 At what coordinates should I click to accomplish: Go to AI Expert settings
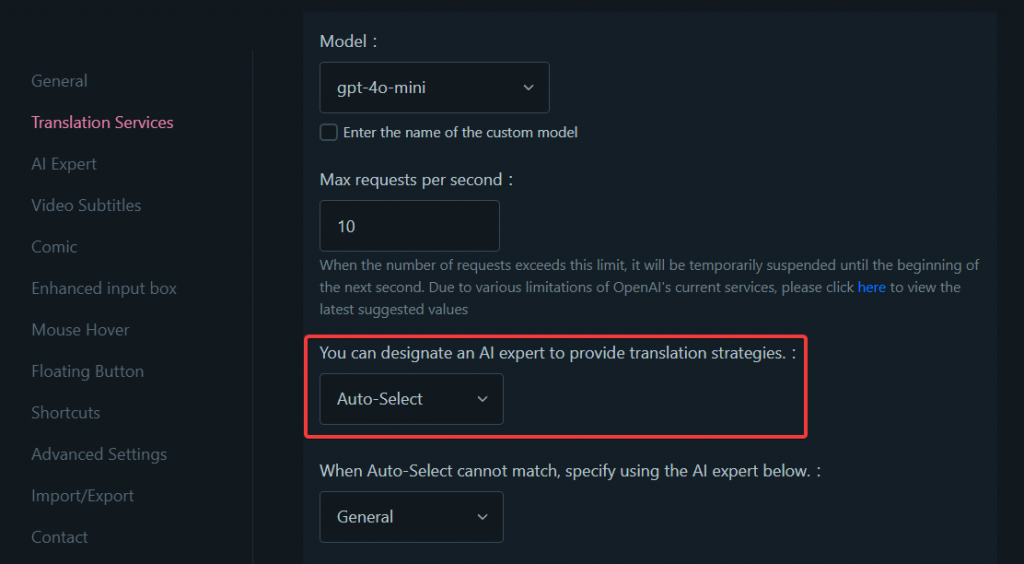(x=64, y=164)
